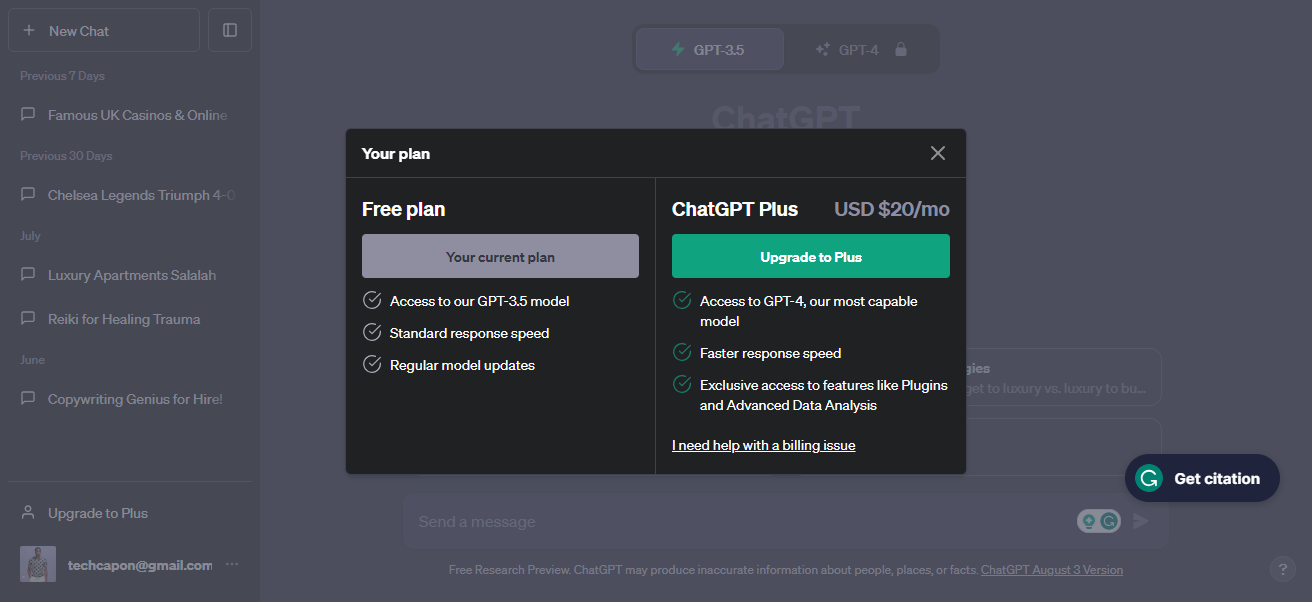1312x602 pixels.
Task: Toggle the sidebar collapse icon
Action: pos(230,30)
